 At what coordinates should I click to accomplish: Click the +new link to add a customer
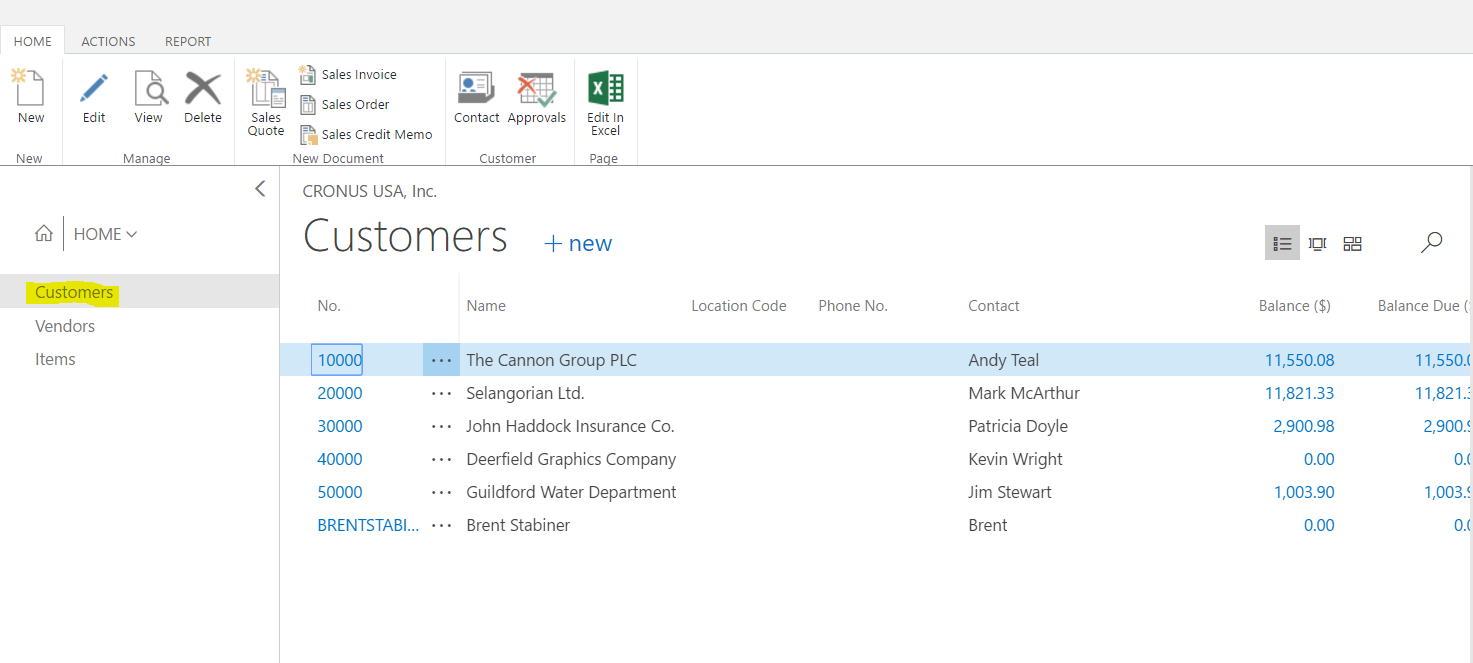(x=577, y=242)
